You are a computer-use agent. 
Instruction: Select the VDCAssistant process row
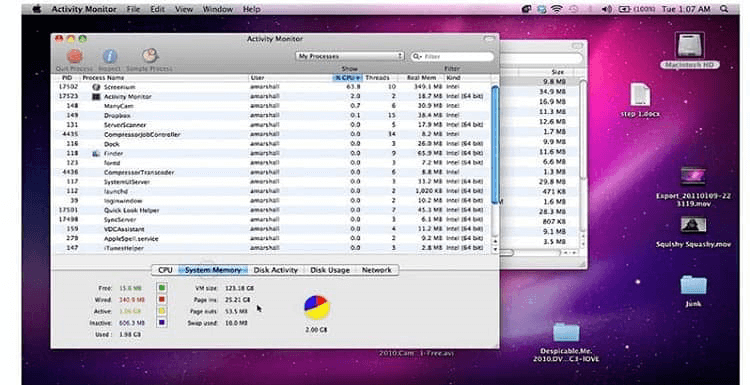point(272,229)
